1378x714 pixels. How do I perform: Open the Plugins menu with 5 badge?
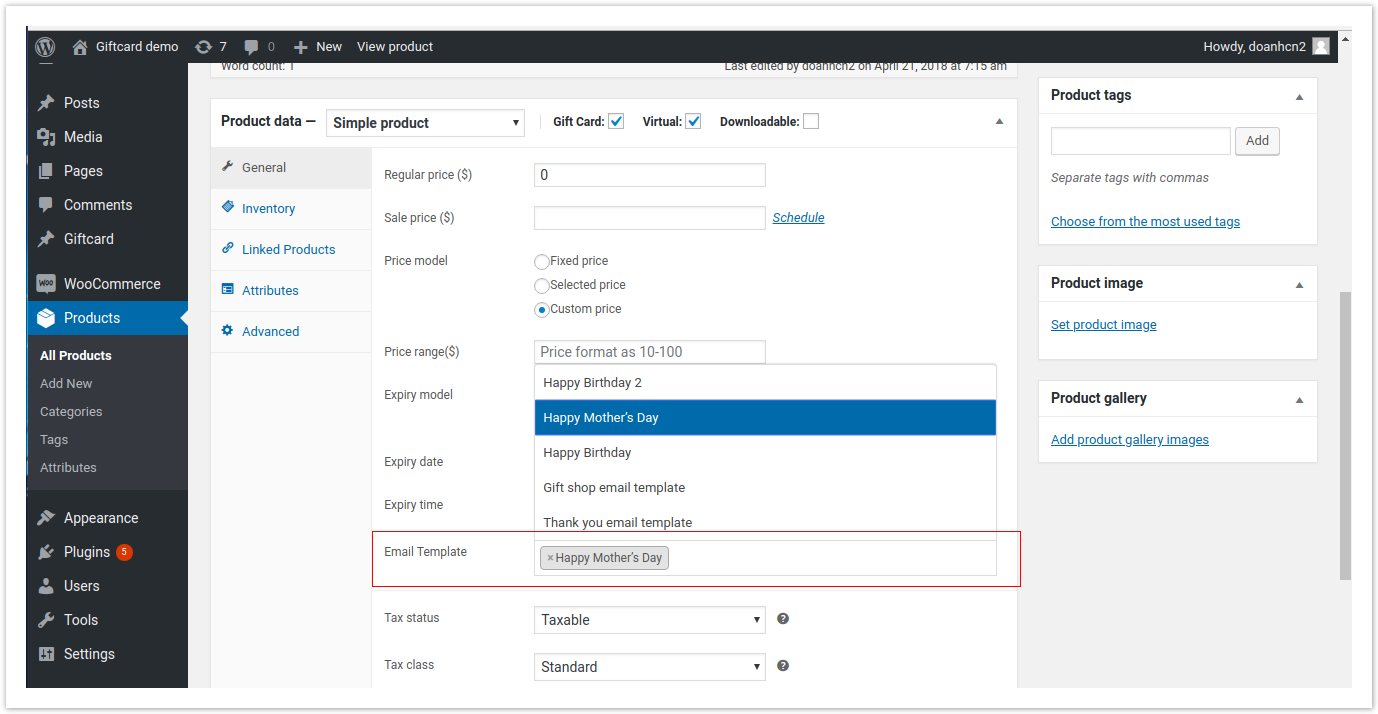(87, 552)
